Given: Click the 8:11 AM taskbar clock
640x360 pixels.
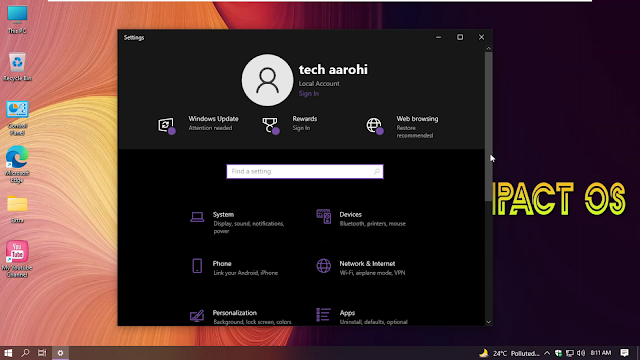Looking at the screenshot, I should pos(601,353).
